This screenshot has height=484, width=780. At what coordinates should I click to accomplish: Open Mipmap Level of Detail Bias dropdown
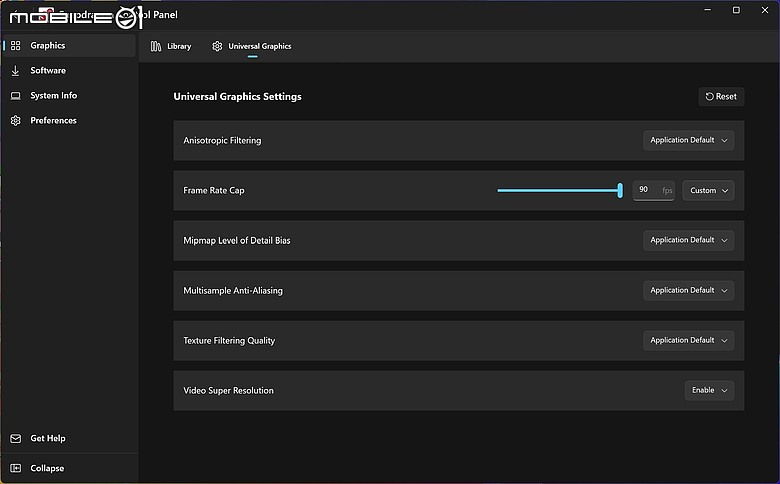click(x=688, y=240)
